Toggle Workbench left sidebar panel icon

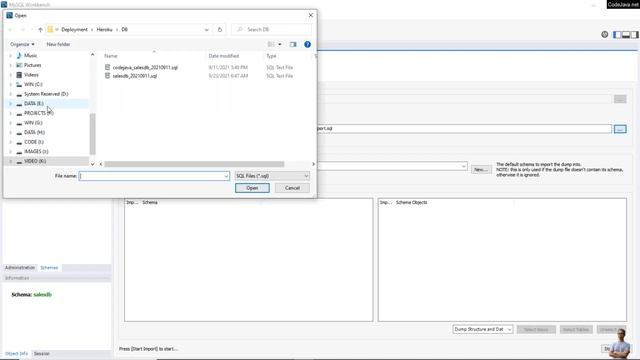tap(617, 35)
